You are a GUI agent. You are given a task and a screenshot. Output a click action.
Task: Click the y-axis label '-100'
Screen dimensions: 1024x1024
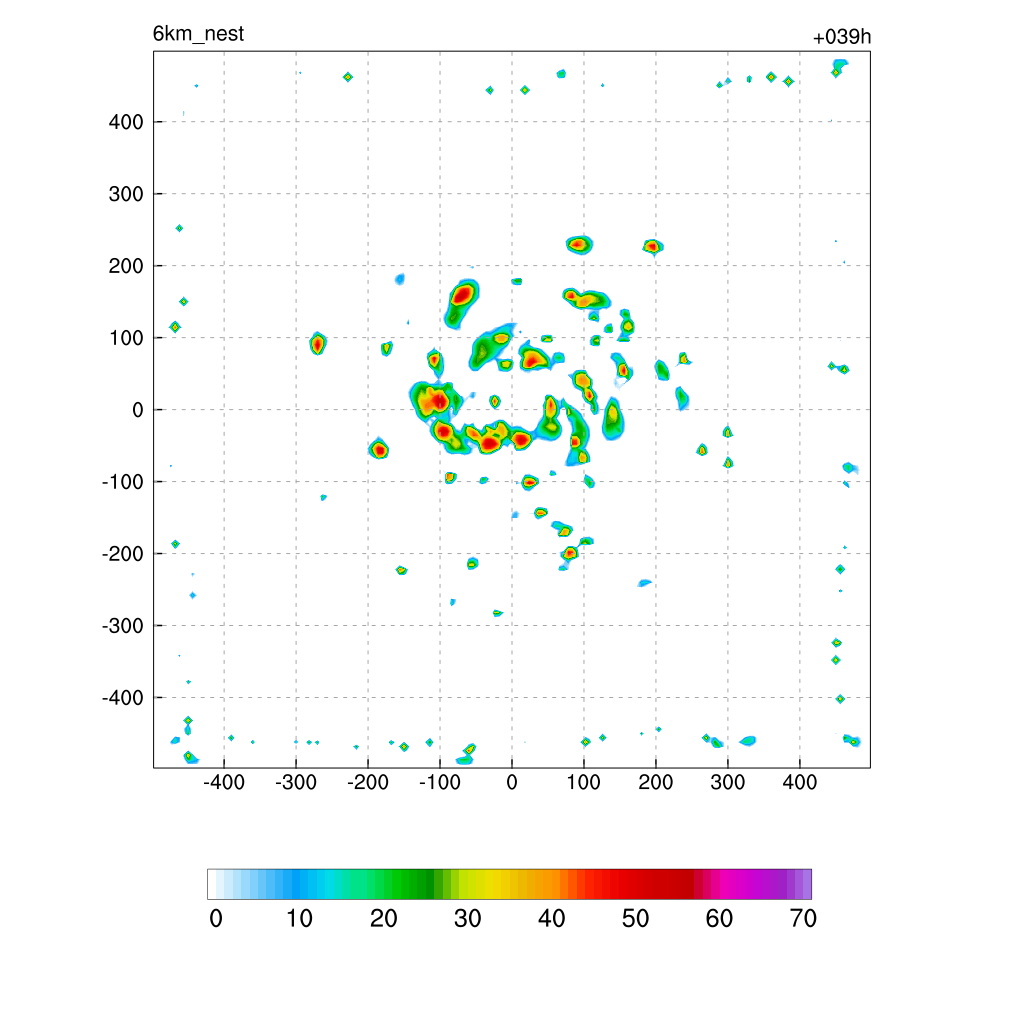point(123,482)
